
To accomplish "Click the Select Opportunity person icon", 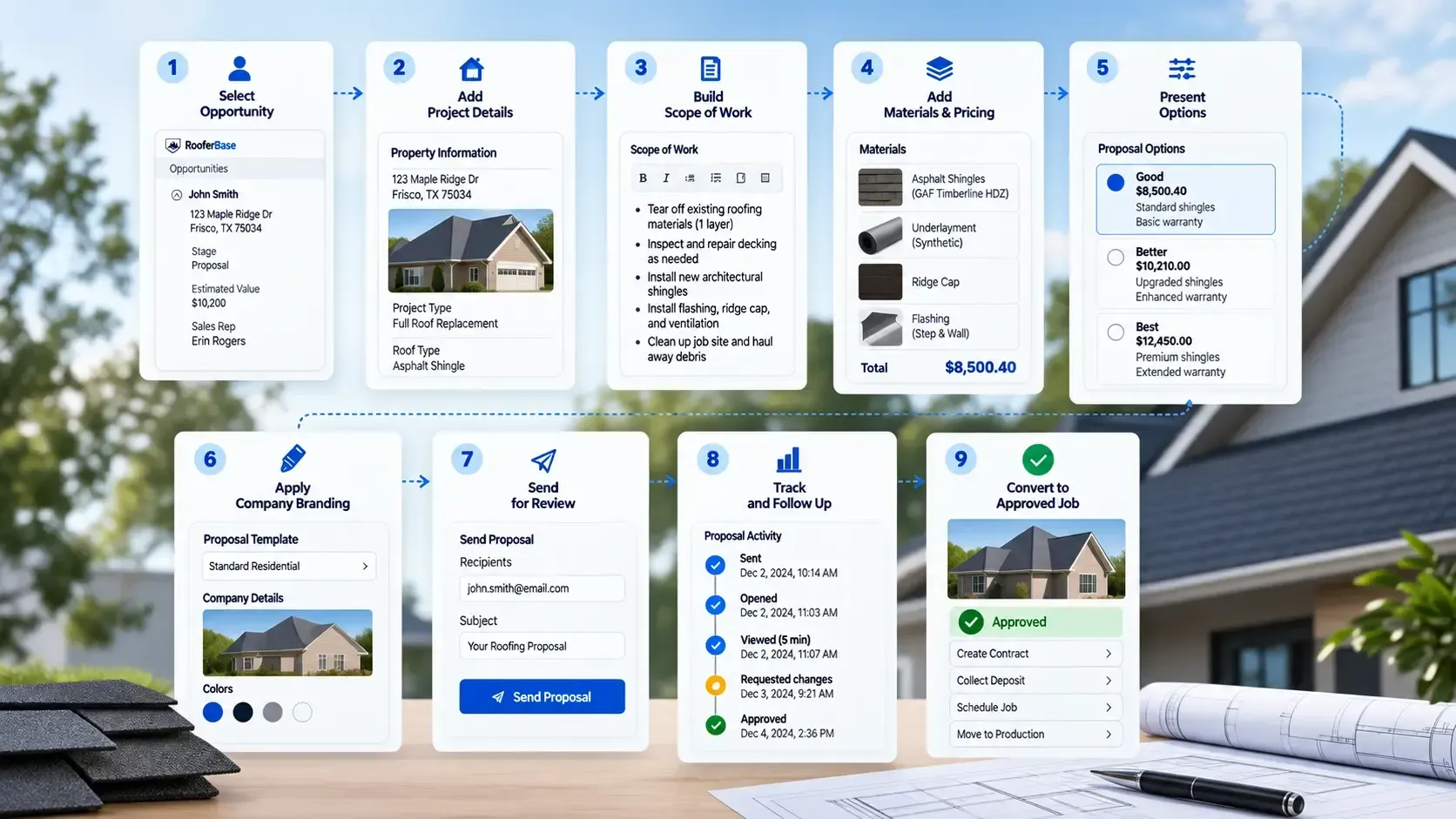I will (239, 69).
